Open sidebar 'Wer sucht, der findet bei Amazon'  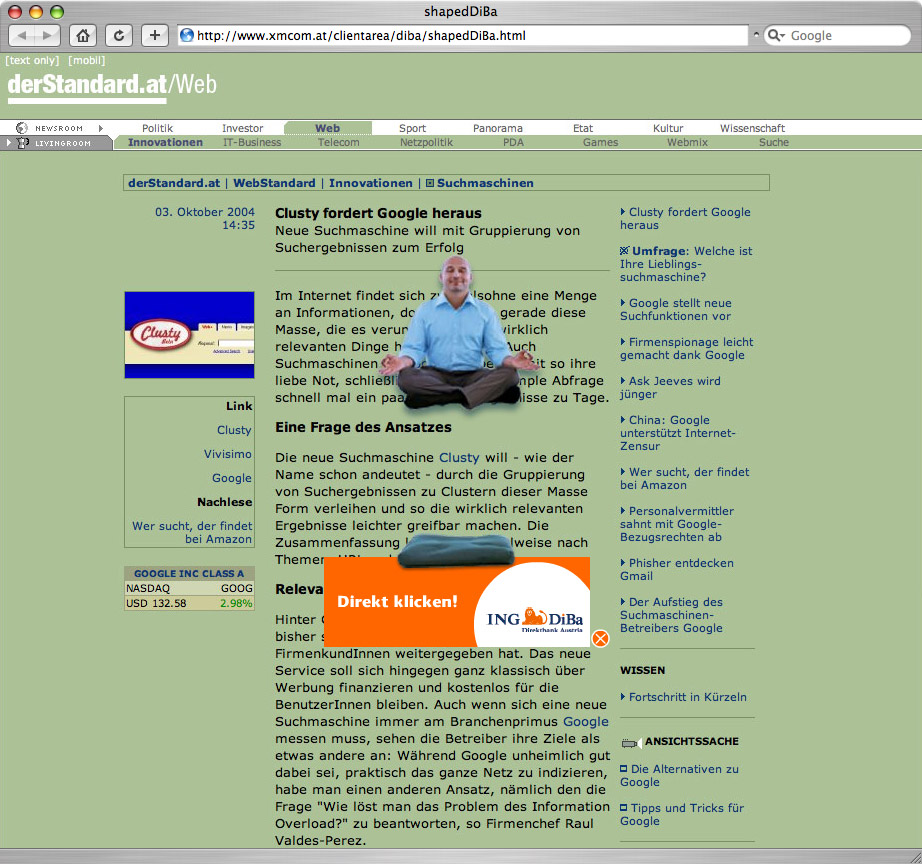pyautogui.click(x=685, y=479)
